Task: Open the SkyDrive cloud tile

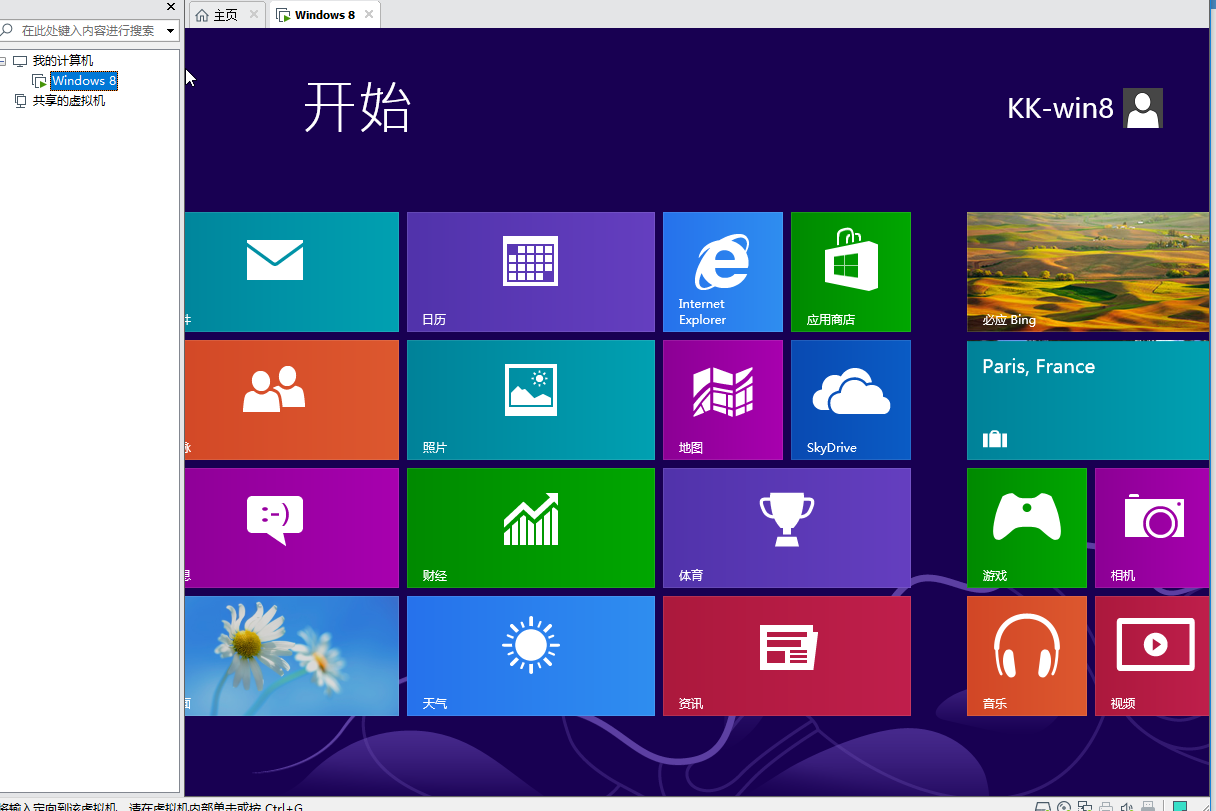Action: 850,399
